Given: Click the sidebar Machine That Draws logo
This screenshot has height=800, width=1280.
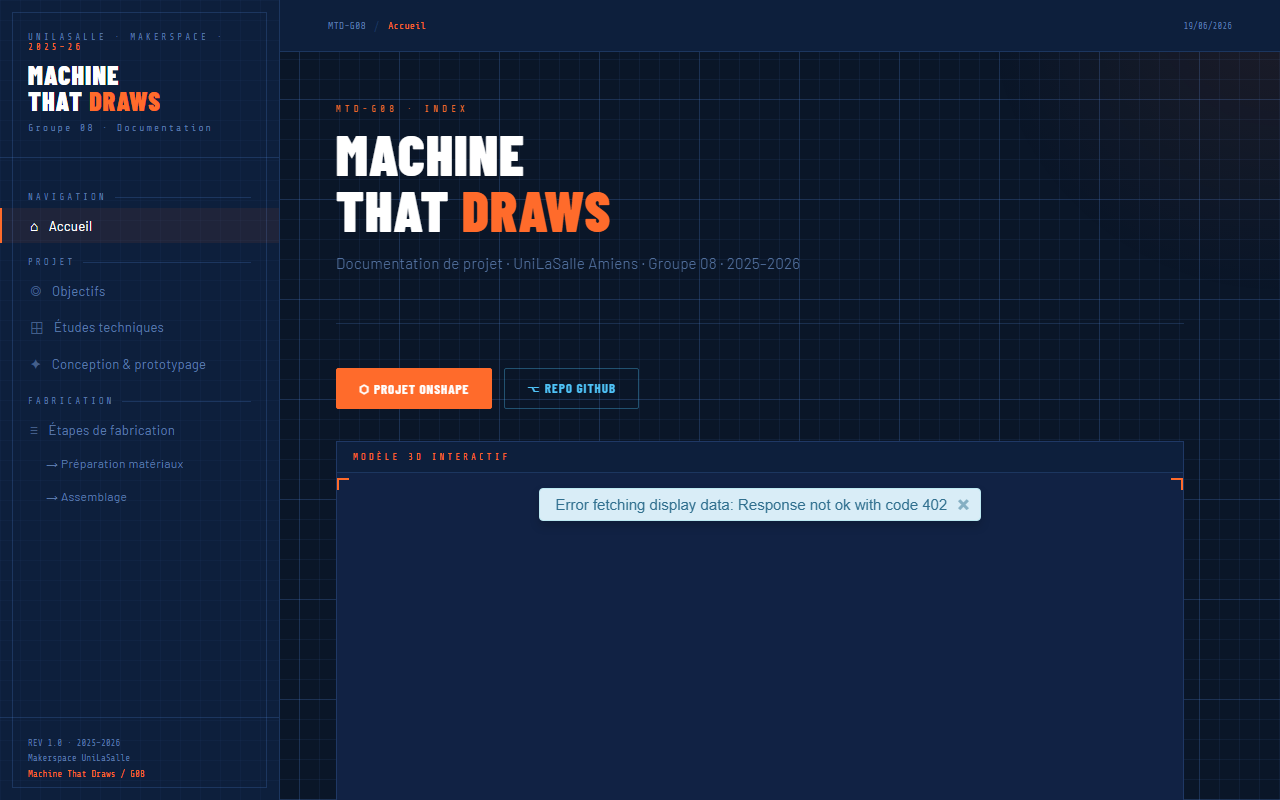Looking at the screenshot, I should click(x=94, y=89).
